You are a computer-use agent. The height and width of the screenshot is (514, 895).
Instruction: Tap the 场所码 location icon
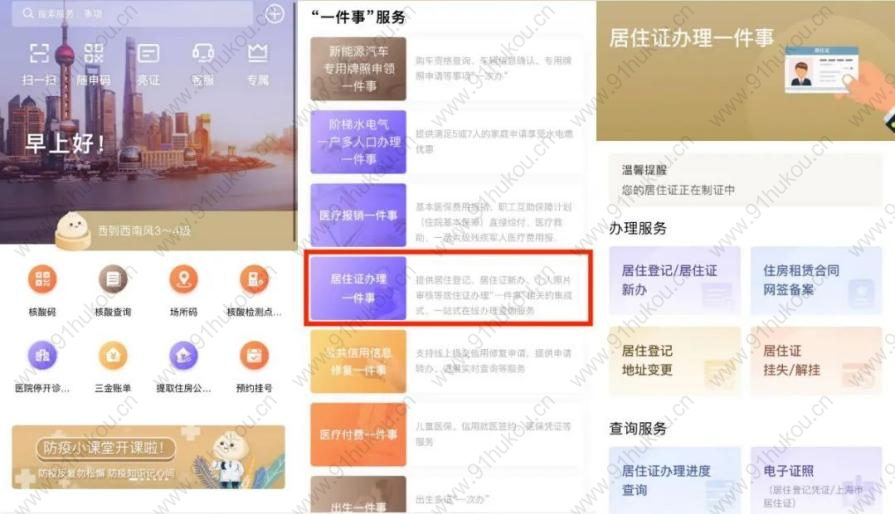(x=184, y=279)
